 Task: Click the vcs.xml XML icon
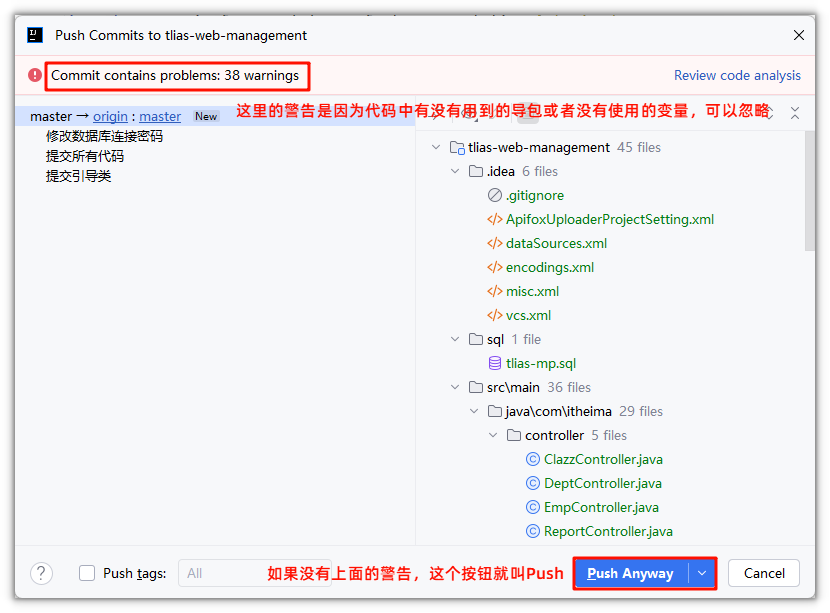pyautogui.click(x=494, y=315)
